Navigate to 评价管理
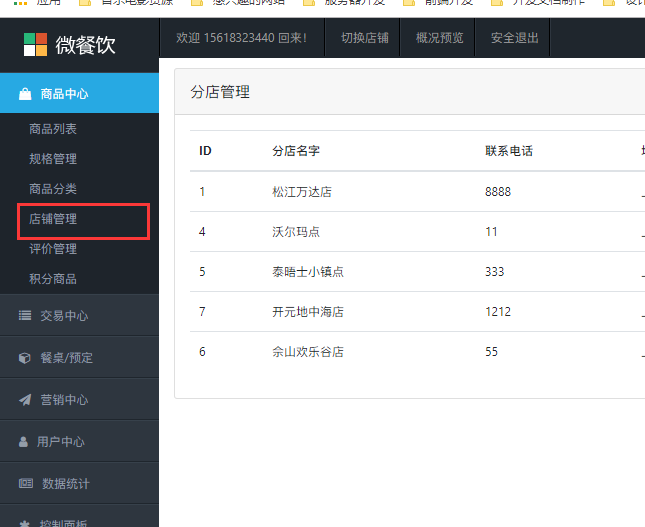The image size is (645, 527). [53, 249]
